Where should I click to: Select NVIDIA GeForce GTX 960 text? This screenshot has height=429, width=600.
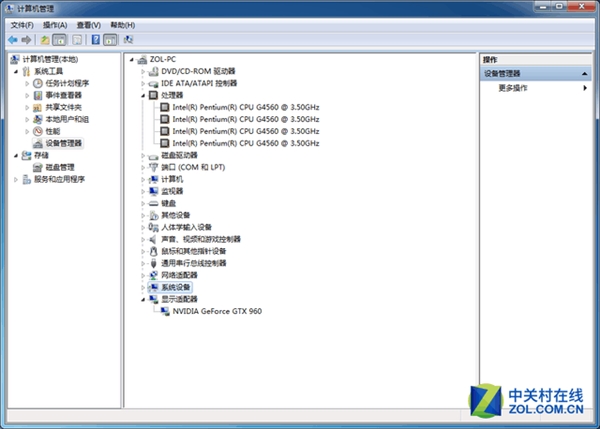(217, 311)
